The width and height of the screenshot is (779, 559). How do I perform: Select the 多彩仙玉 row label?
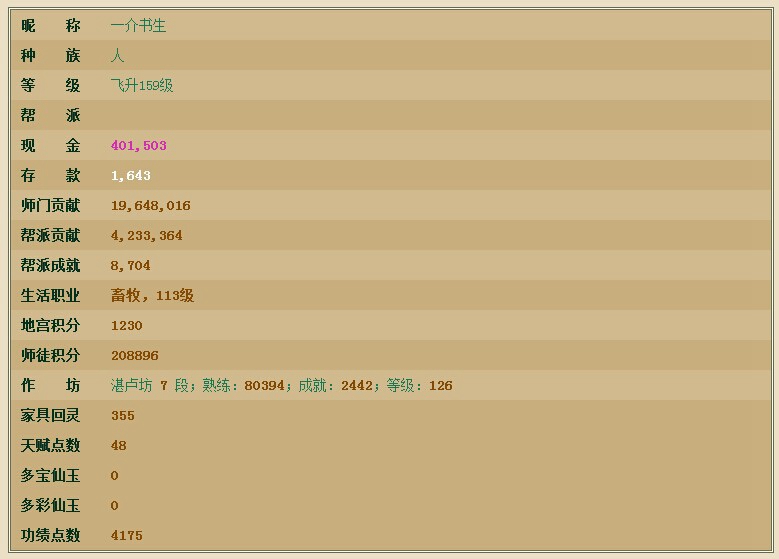pyautogui.click(x=50, y=506)
